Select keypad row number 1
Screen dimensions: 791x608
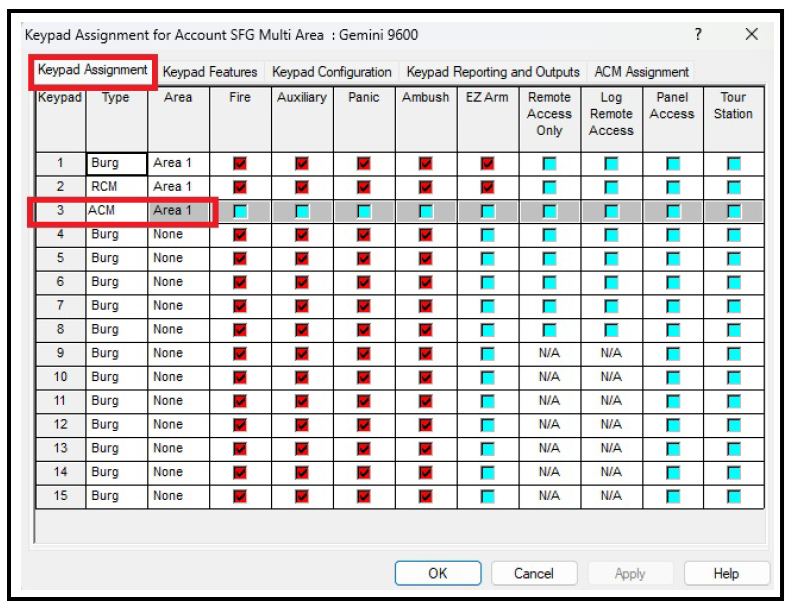(x=61, y=163)
